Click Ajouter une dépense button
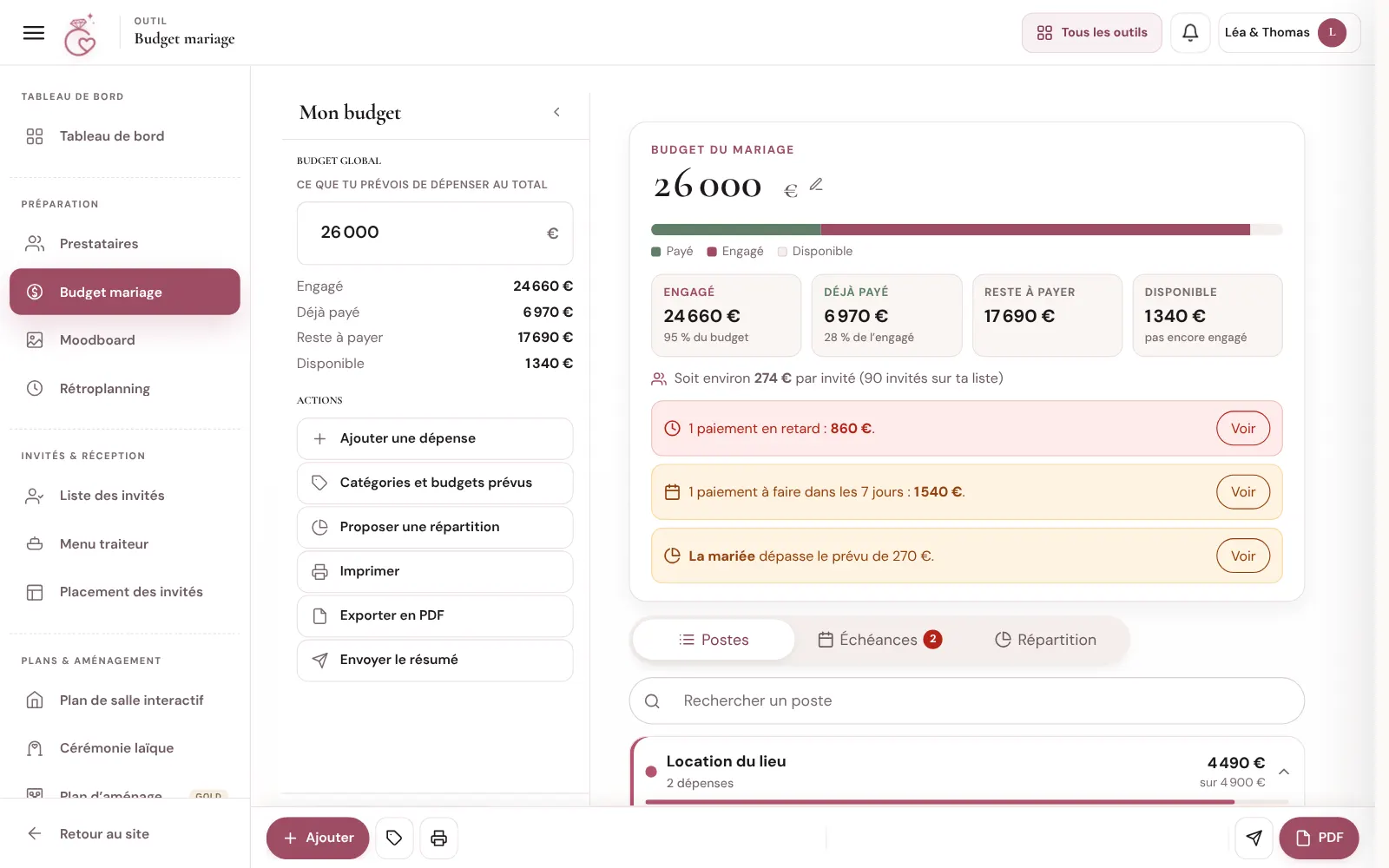The height and width of the screenshot is (868, 1389). (x=435, y=438)
